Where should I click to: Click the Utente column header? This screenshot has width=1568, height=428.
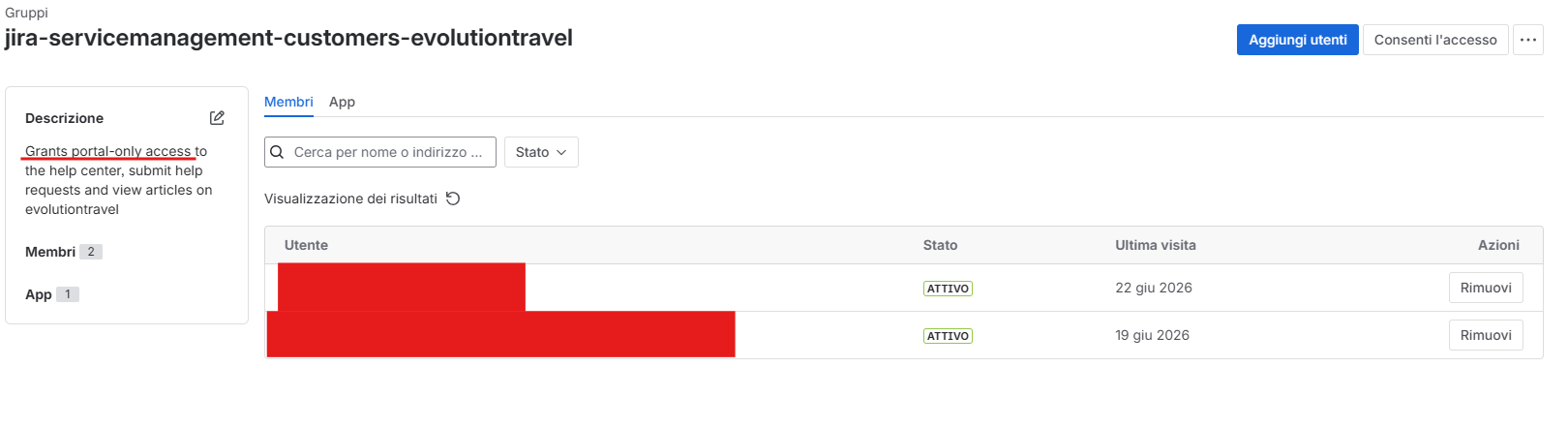(306, 245)
